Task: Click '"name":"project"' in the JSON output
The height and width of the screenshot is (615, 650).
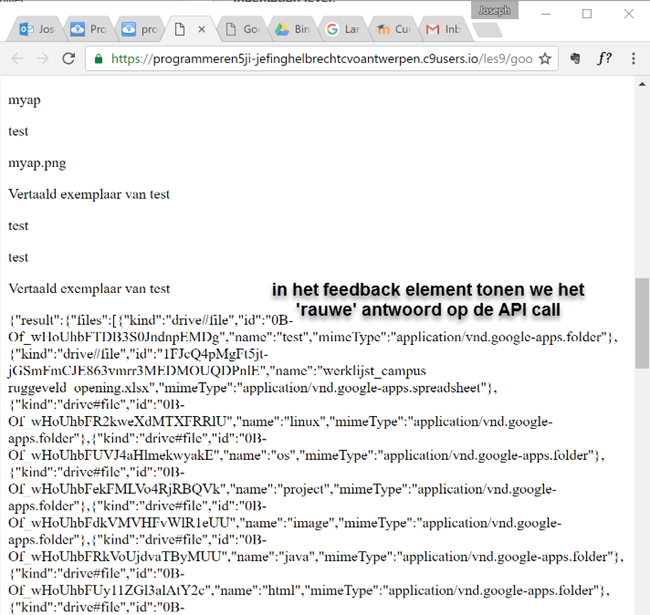Action: (x=281, y=489)
